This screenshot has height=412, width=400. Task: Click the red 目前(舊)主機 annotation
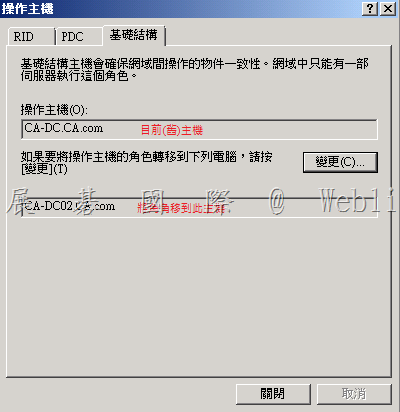[172, 130]
